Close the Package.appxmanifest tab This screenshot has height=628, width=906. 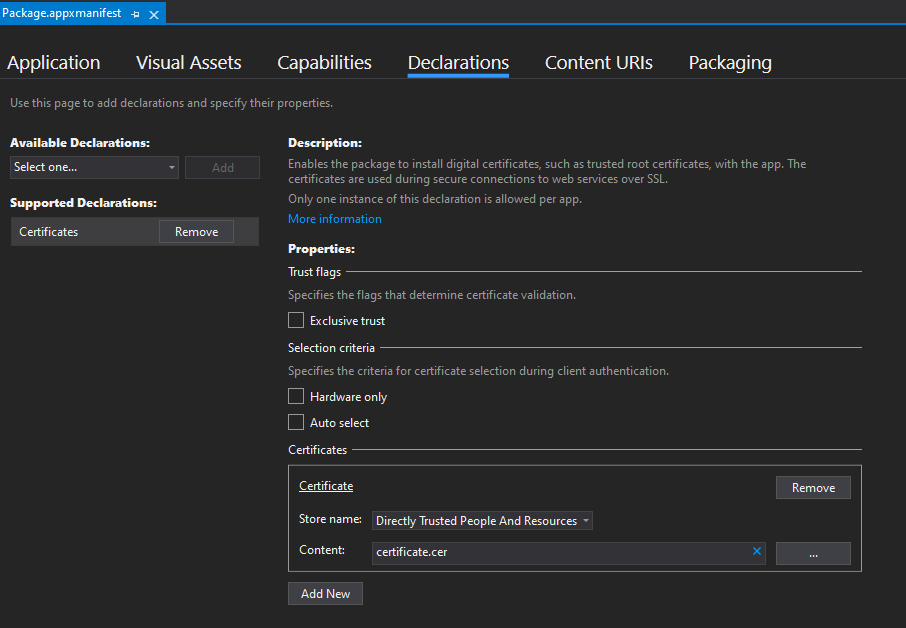coord(154,14)
